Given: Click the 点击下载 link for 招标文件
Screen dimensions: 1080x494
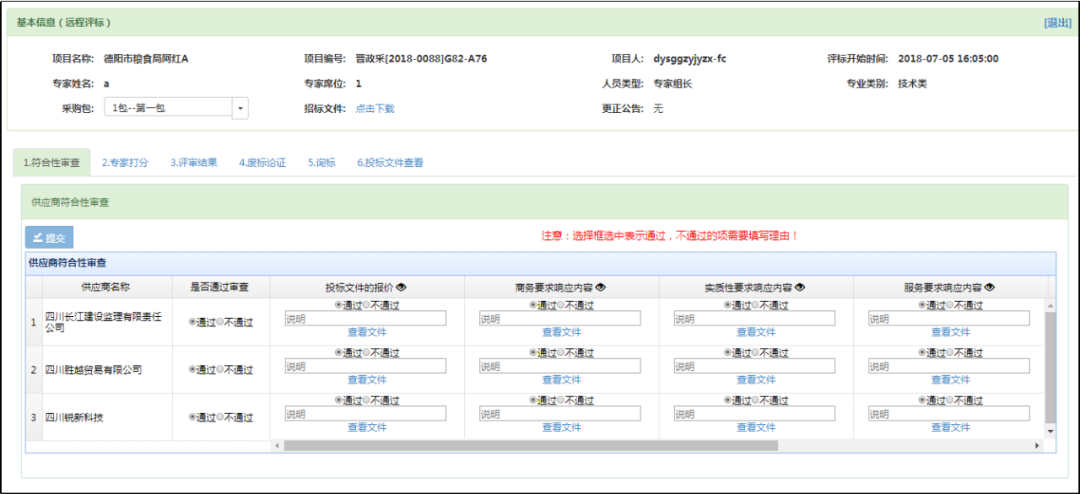Looking at the screenshot, I should coord(375,108).
